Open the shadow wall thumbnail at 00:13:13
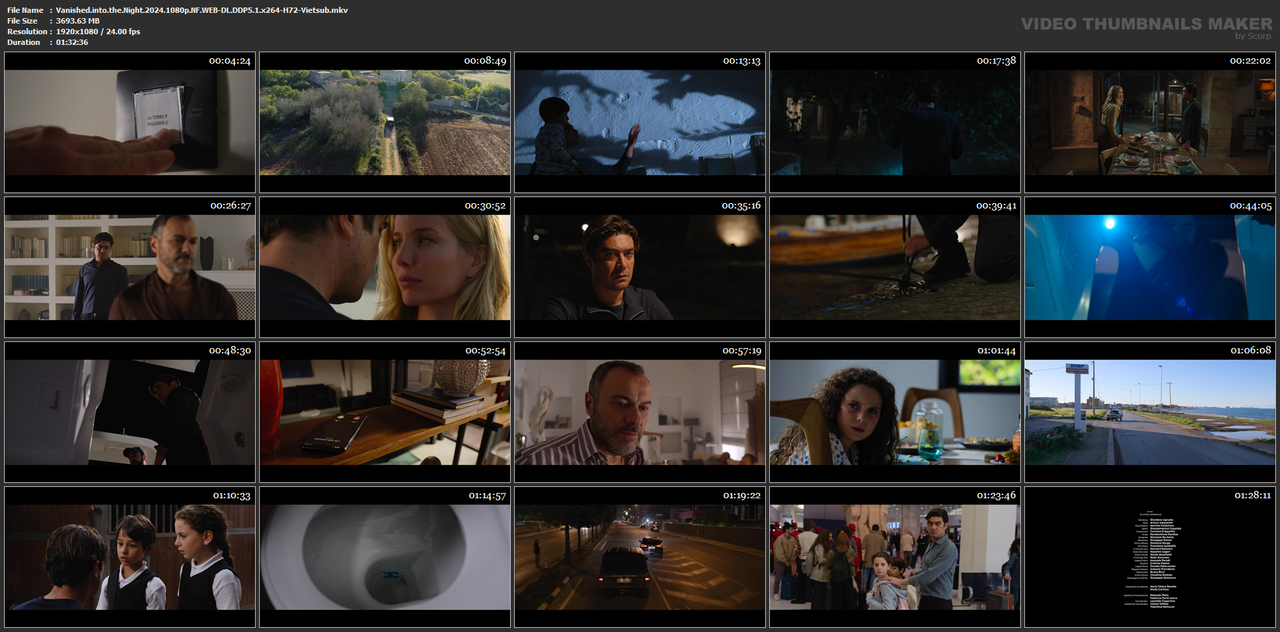This screenshot has width=1280, height=632. (x=640, y=122)
